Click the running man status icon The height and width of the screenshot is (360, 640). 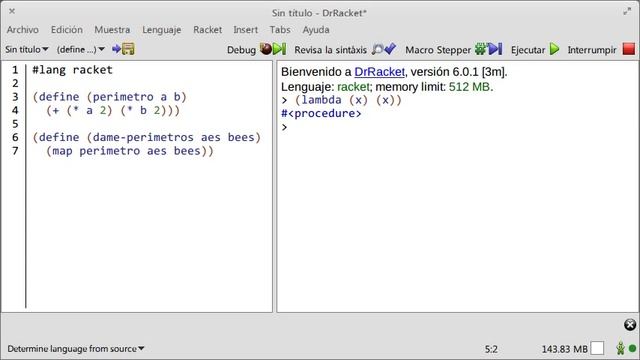pos(620,348)
